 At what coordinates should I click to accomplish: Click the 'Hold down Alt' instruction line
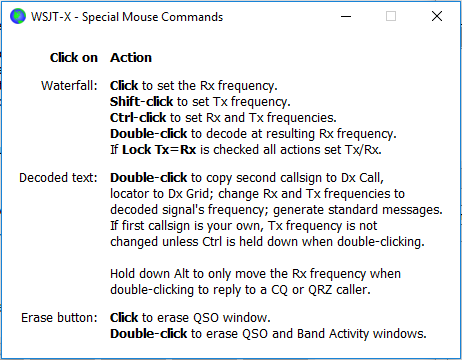coord(256,274)
